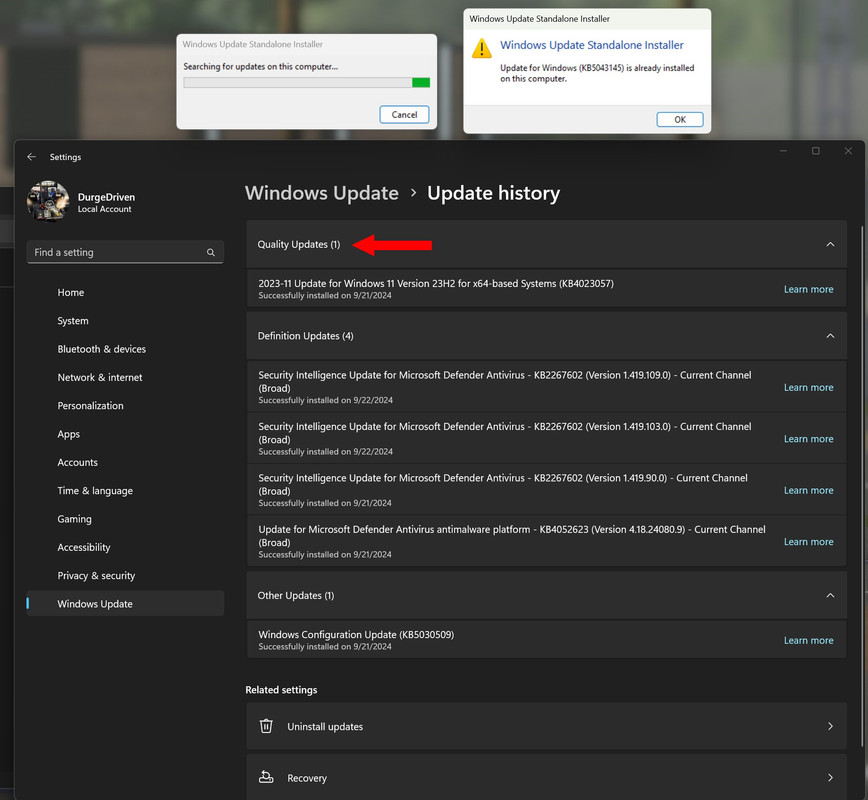868x800 pixels.
Task: Collapse the Quality Updates section
Action: point(830,244)
